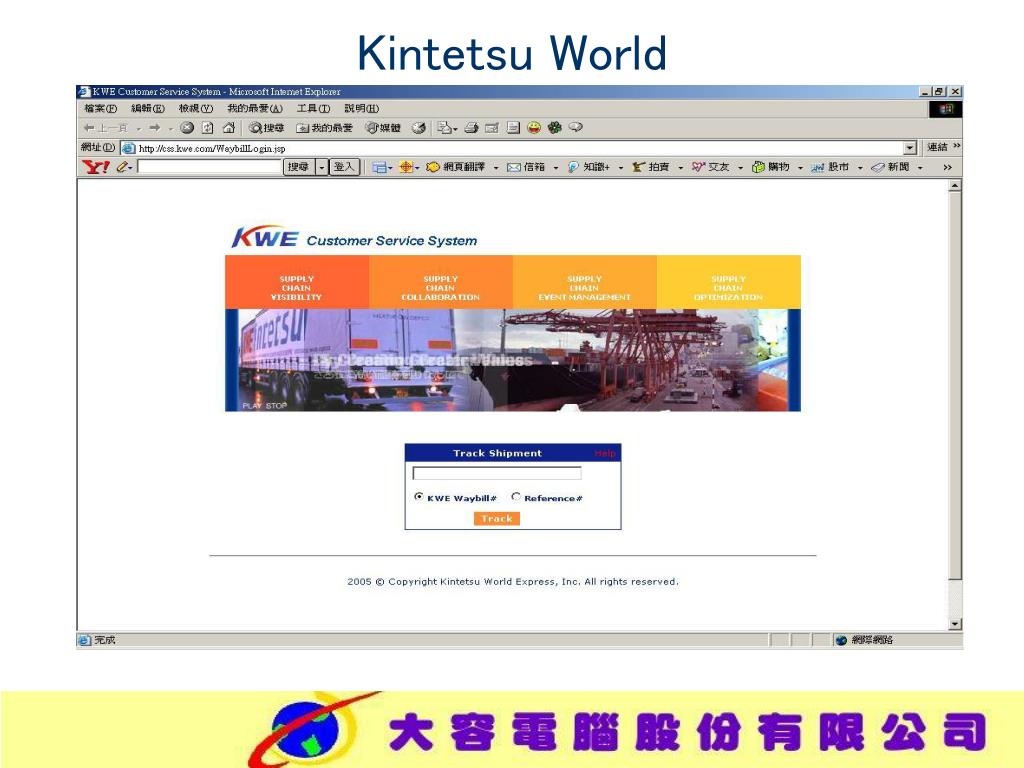Click Supply Chain Event Management tile
This screenshot has height=768, width=1024.
pyautogui.click(x=584, y=282)
